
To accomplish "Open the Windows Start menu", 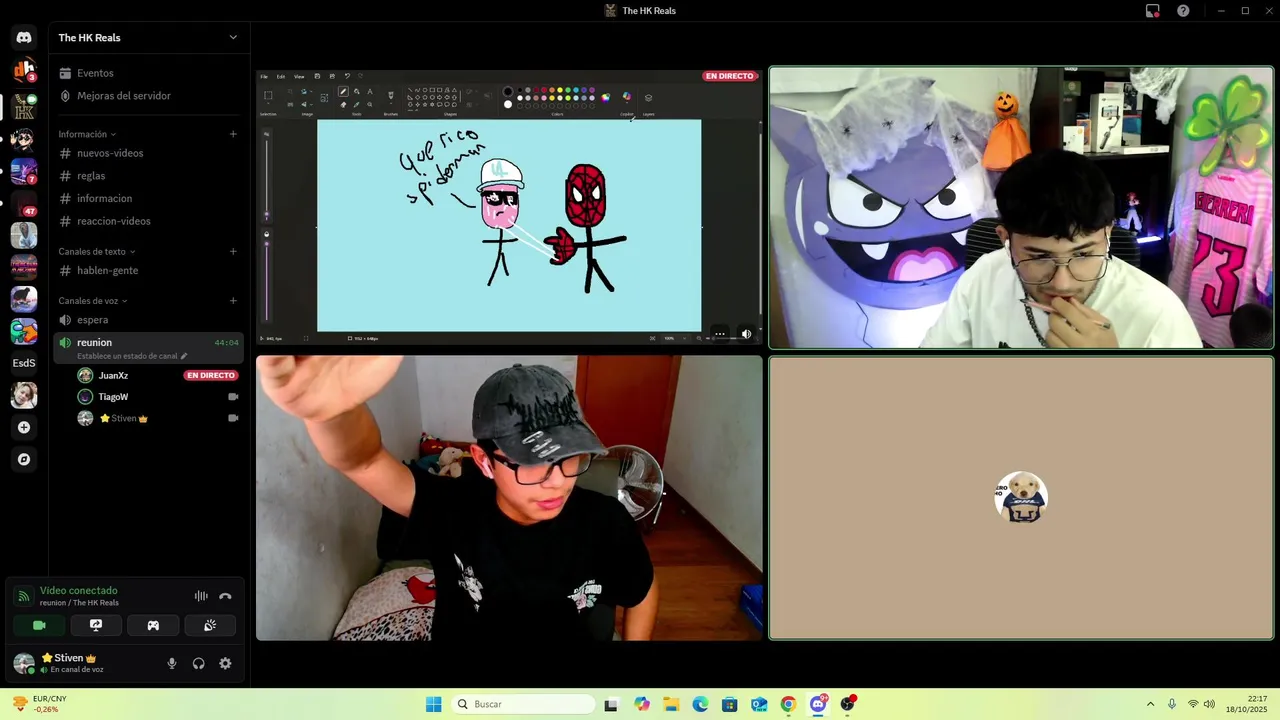I will point(433,704).
